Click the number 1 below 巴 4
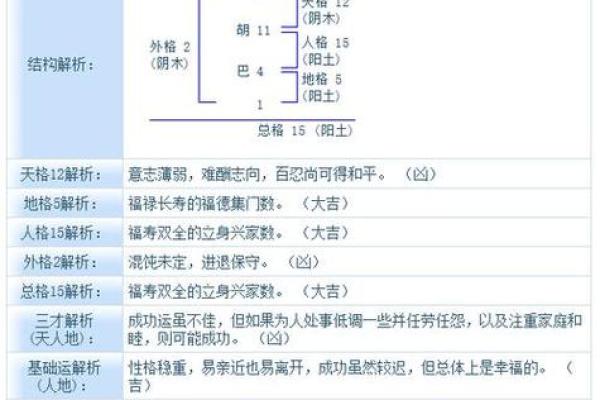600x400 pixels. [x=260, y=104]
